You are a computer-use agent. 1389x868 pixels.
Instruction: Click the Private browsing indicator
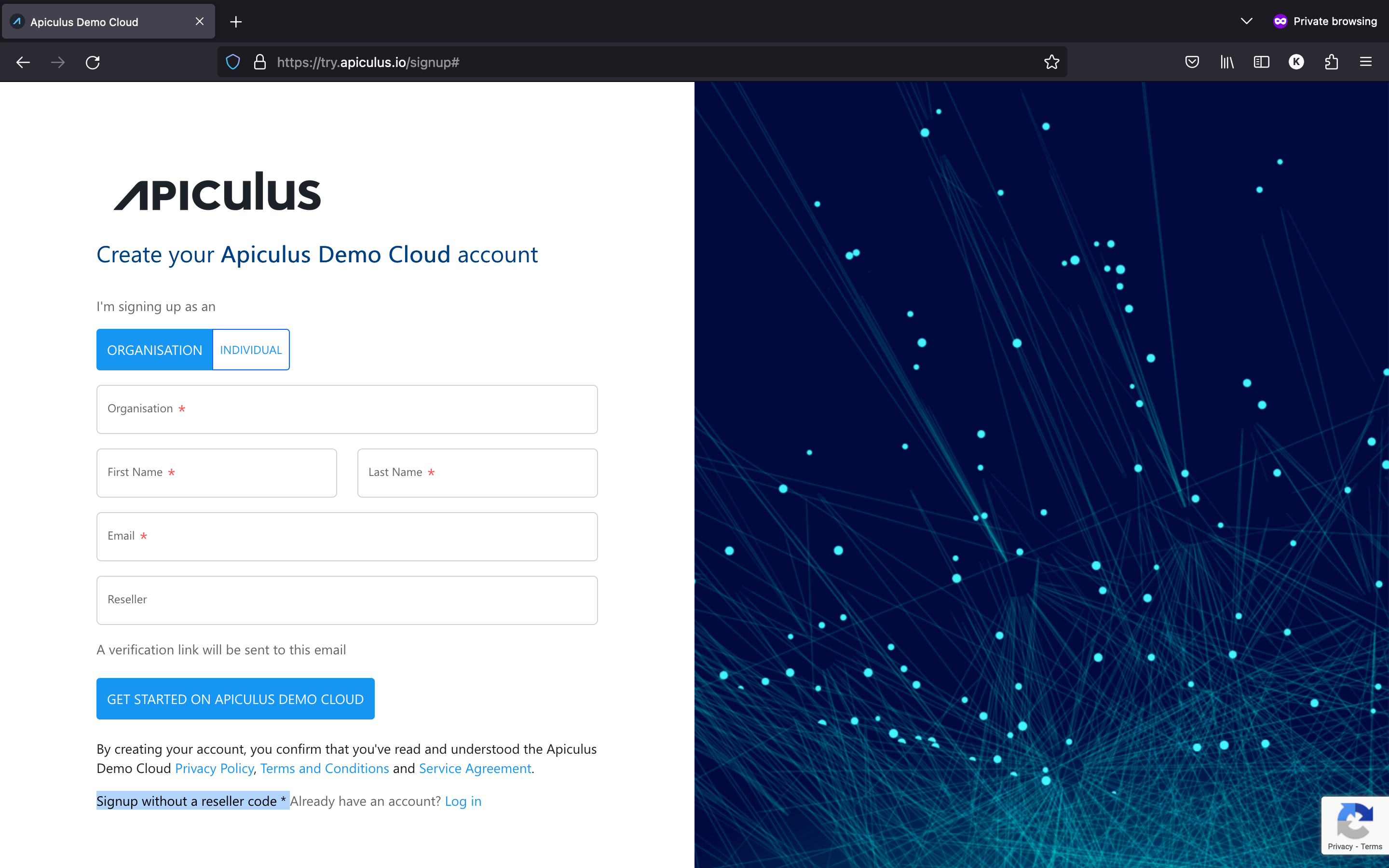point(1326,21)
